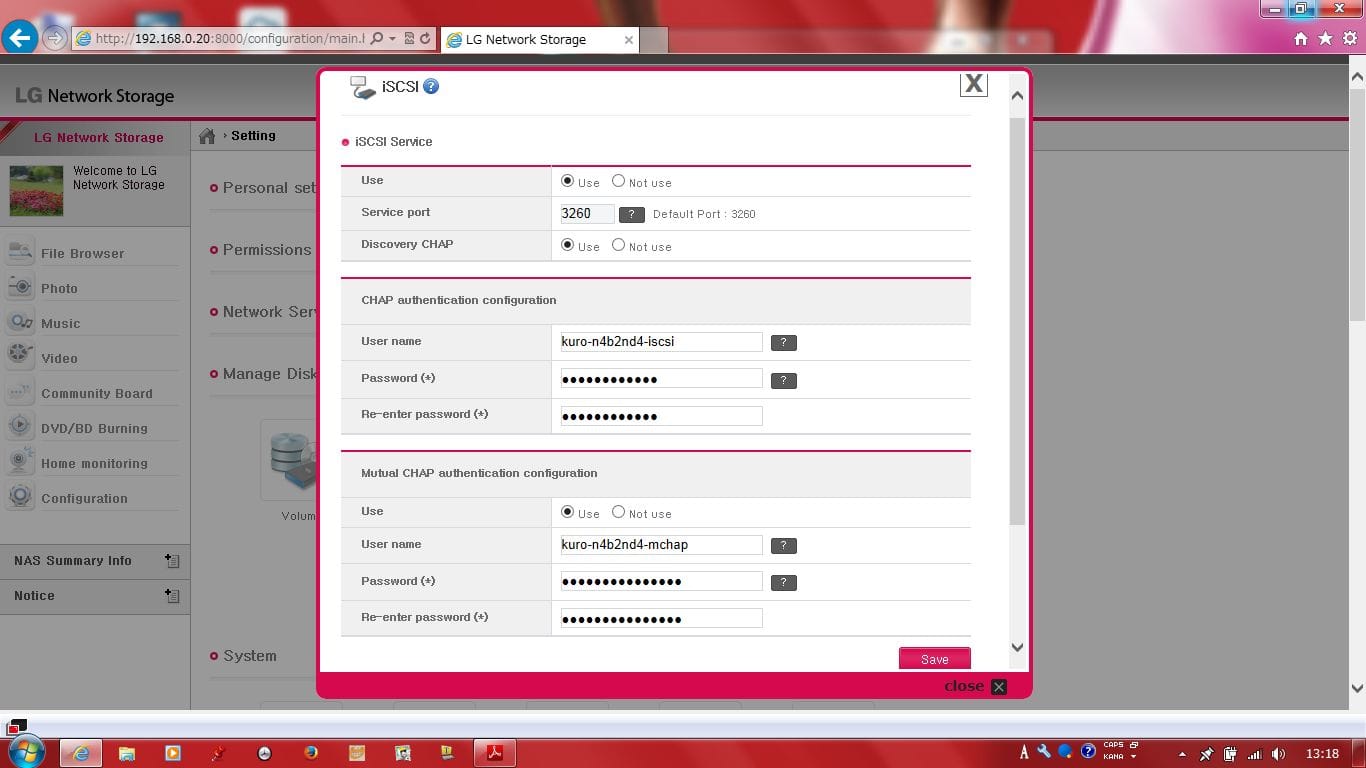The height and width of the screenshot is (768, 1366).
Task: Click the dialog scrollbar down arrow
Action: 1017,648
